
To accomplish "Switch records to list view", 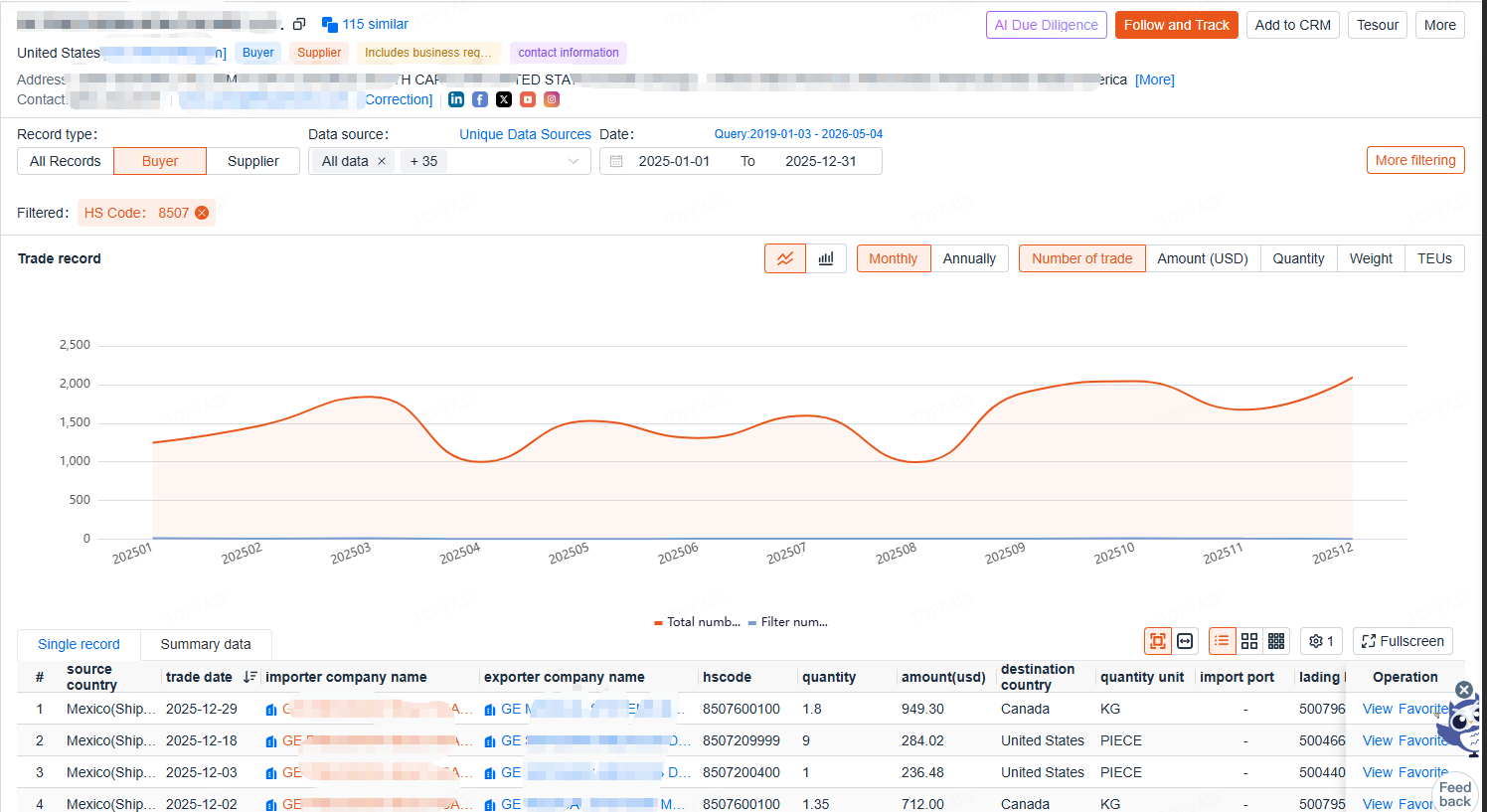I will [x=1222, y=641].
